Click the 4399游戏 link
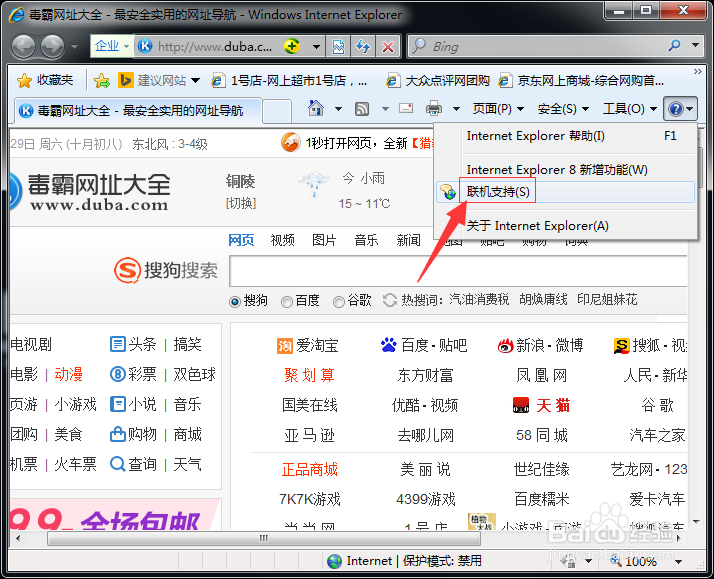The height and width of the screenshot is (579, 714). pyautogui.click(x=426, y=499)
